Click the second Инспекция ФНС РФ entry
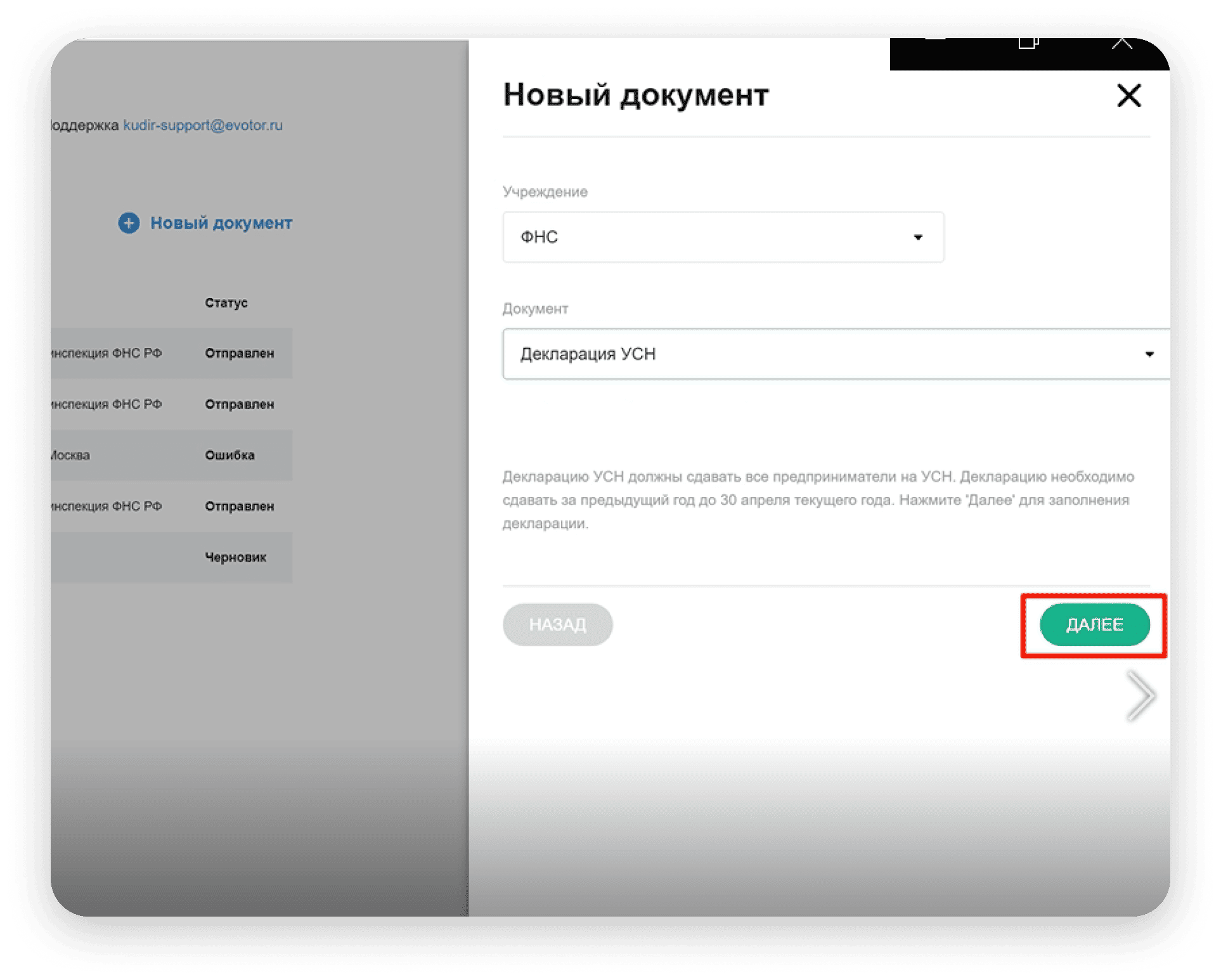Viewport: 1221px width, 980px height. click(107, 404)
